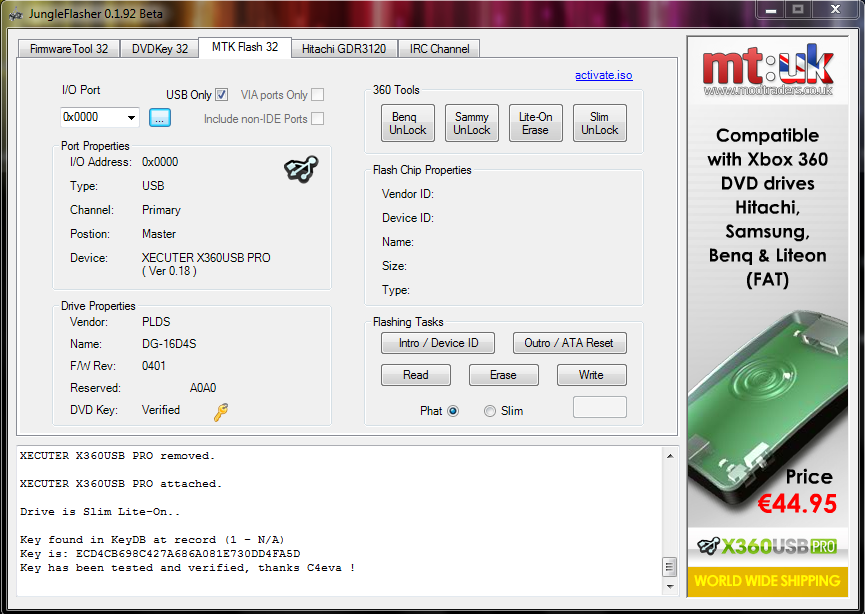Select the MTK Flash 32 tab
The image size is (865, 614).
[245, 47]
